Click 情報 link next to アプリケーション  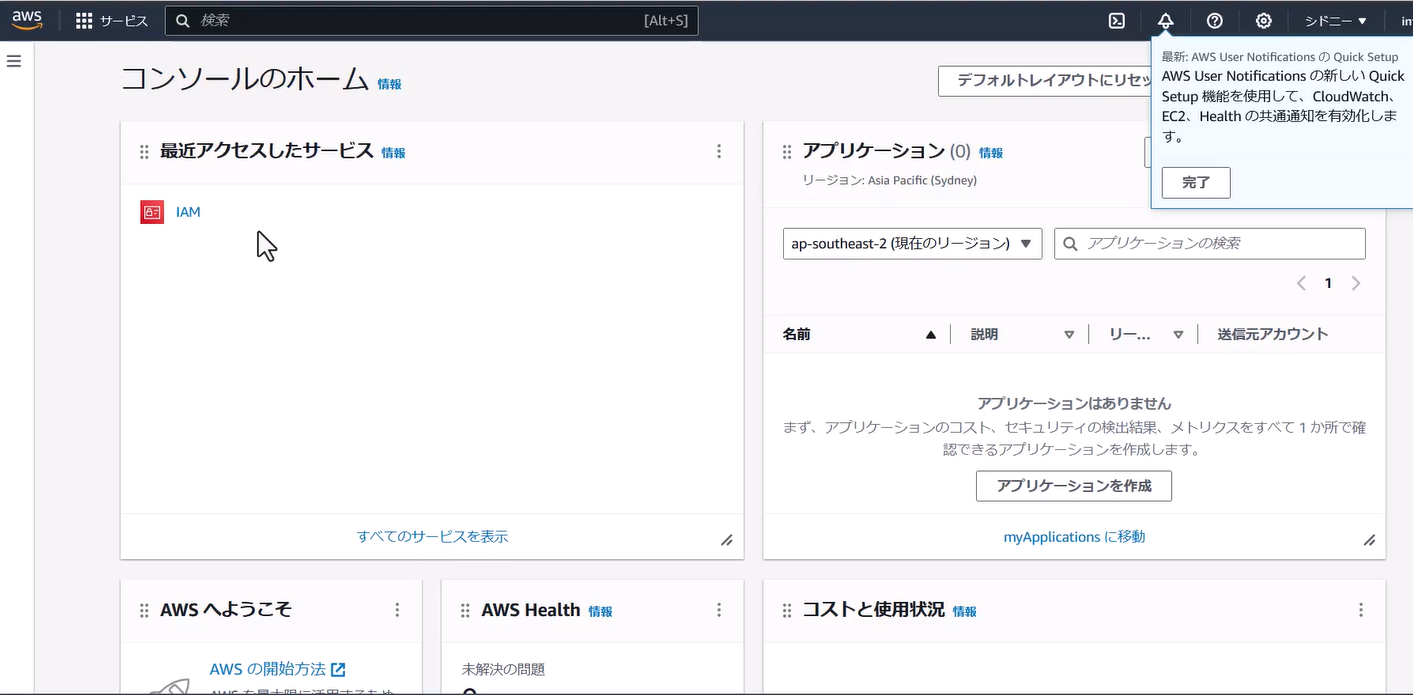[990, 153]
